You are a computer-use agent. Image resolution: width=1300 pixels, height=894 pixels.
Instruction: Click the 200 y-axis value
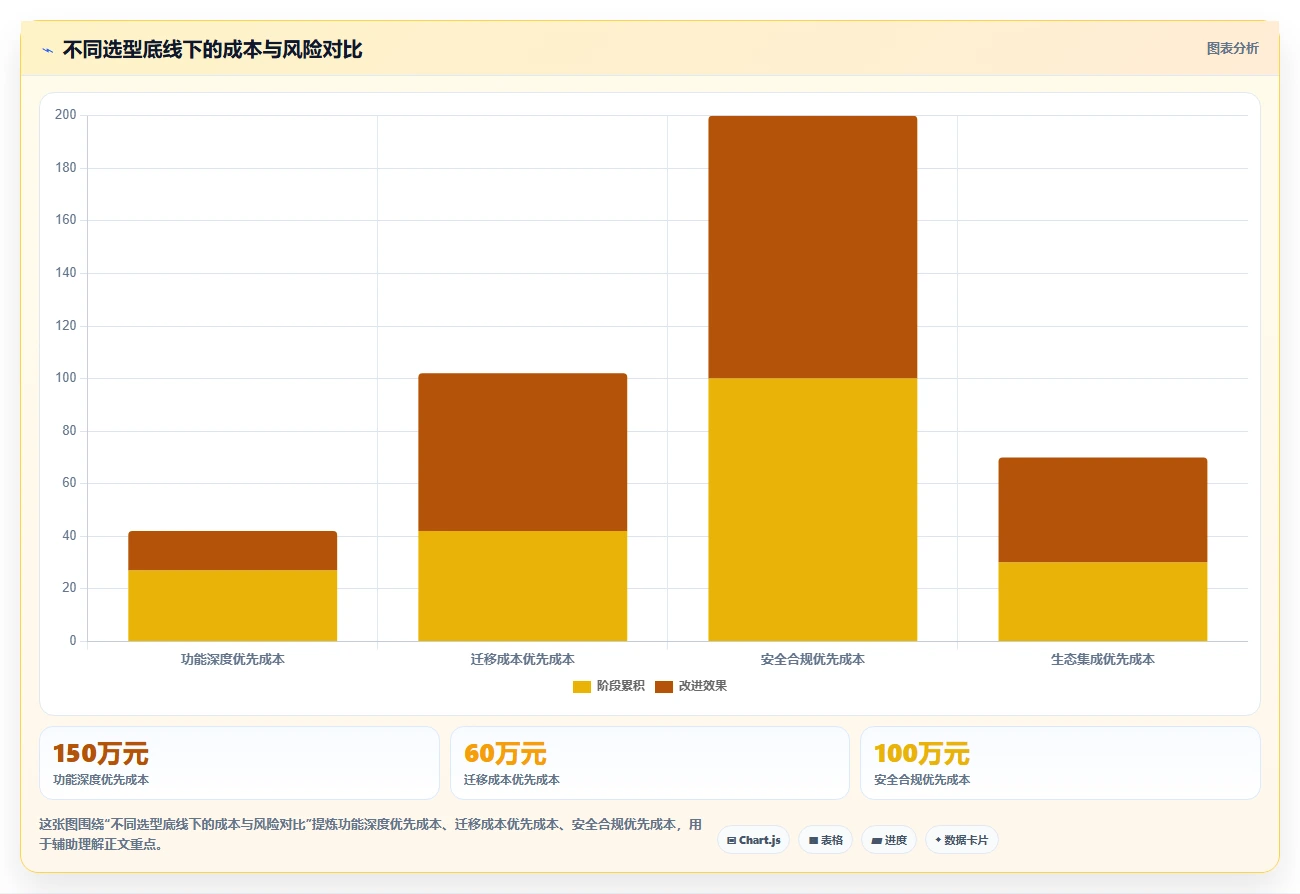(65, 115)
